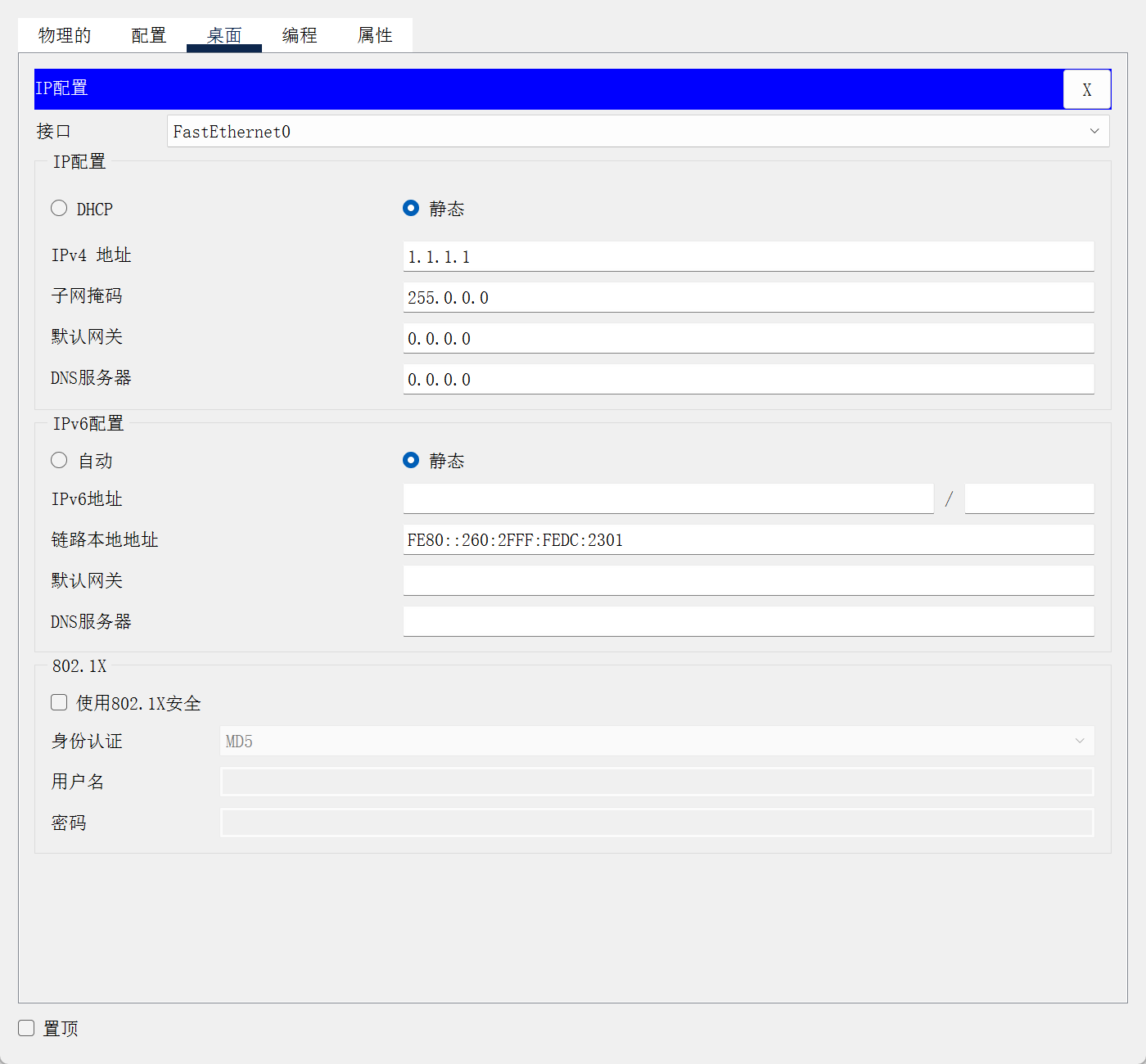
Task: Click the 密码 label
Action: [69, 823]
